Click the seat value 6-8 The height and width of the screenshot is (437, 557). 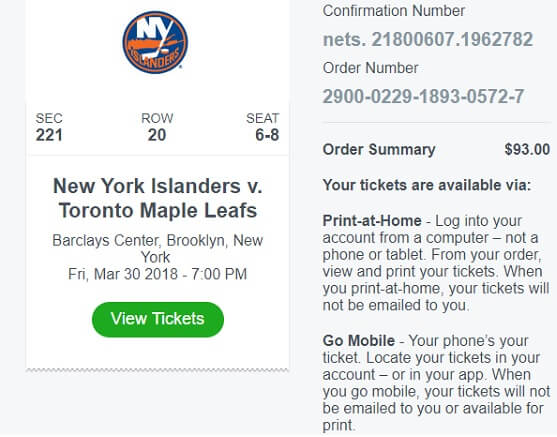267,135
